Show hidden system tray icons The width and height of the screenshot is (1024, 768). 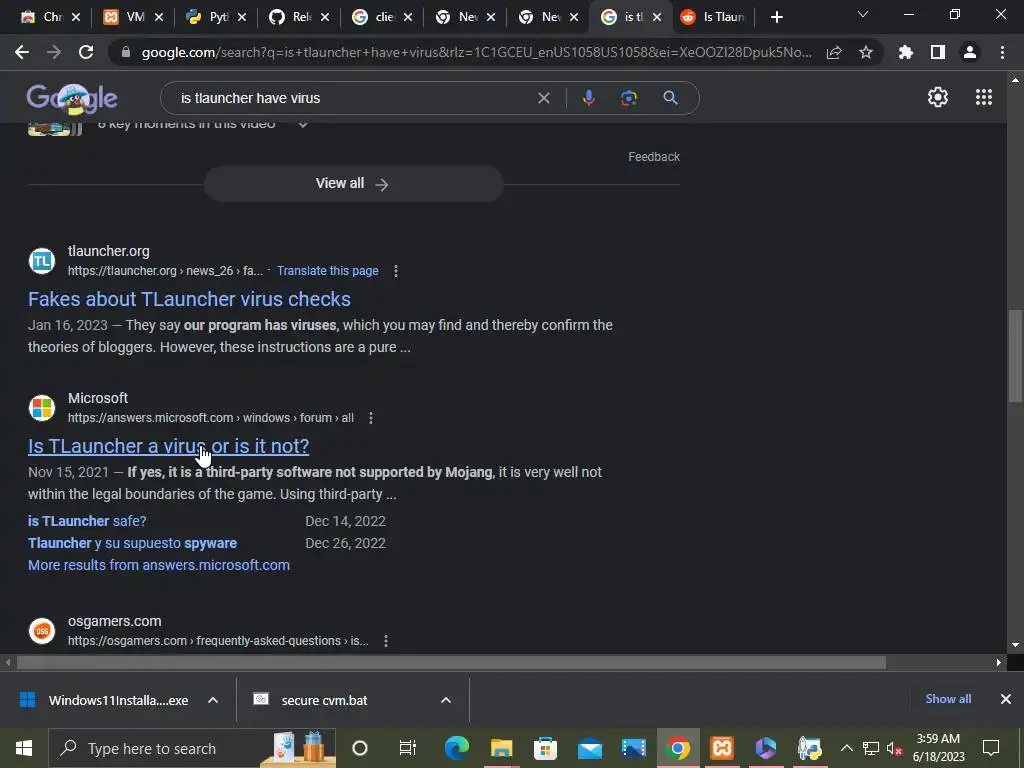point(846,748)
